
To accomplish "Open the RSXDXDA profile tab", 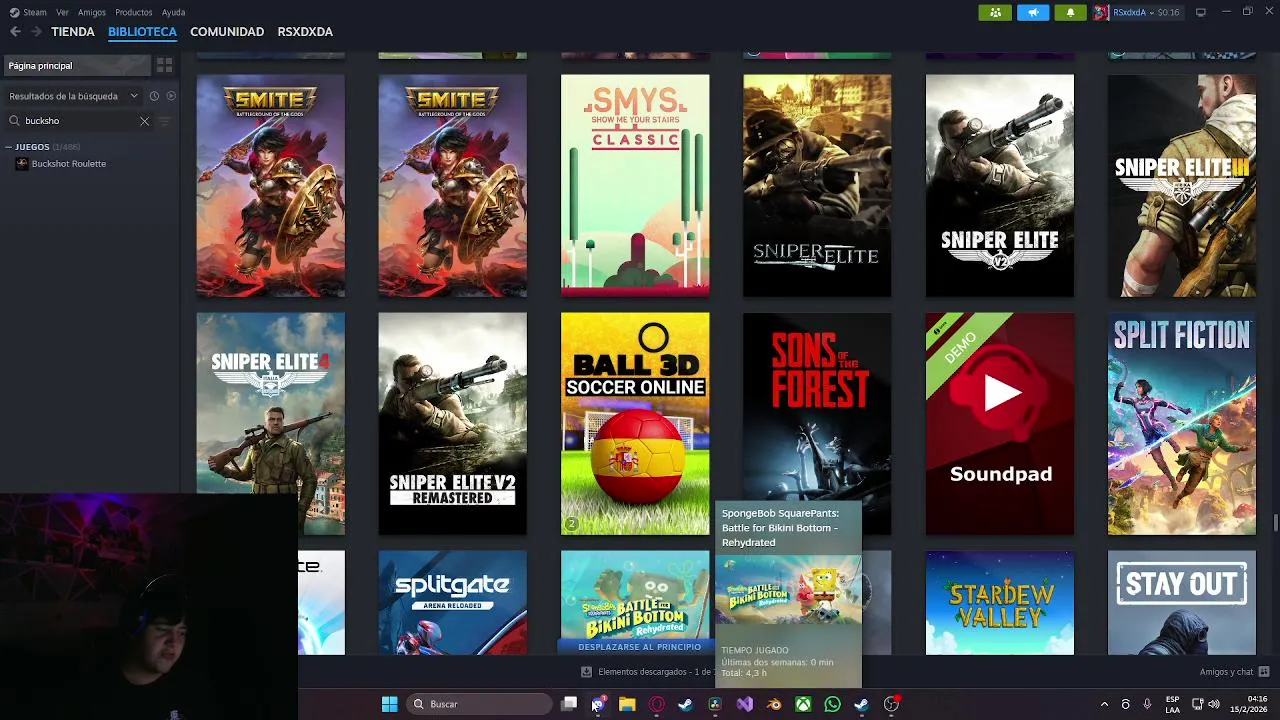I will [305, 32].
